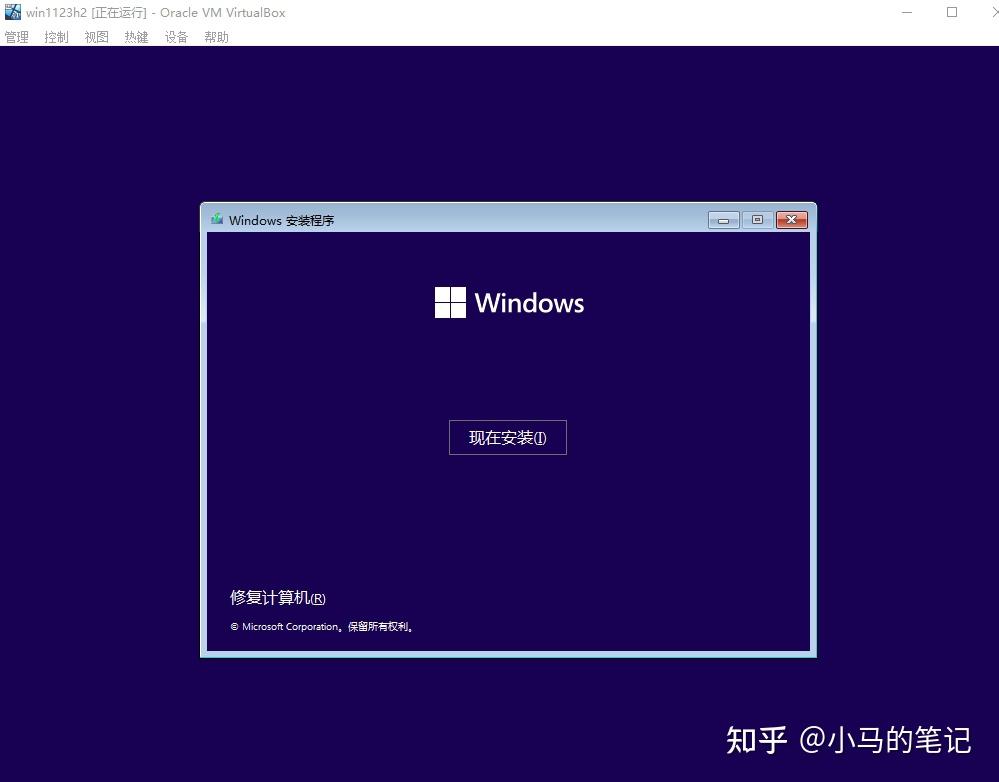Click the Windows logo above the Windows text

click(x=449, y=302)
